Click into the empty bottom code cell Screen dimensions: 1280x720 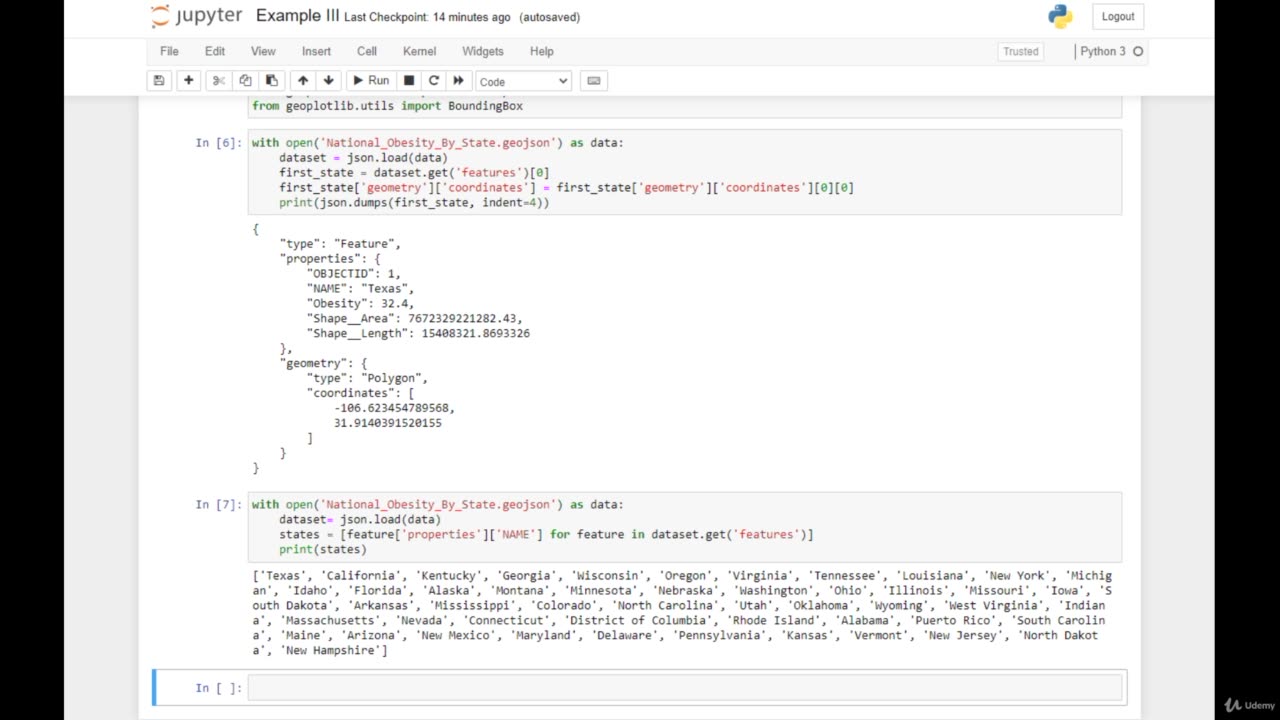coord(685,687)
